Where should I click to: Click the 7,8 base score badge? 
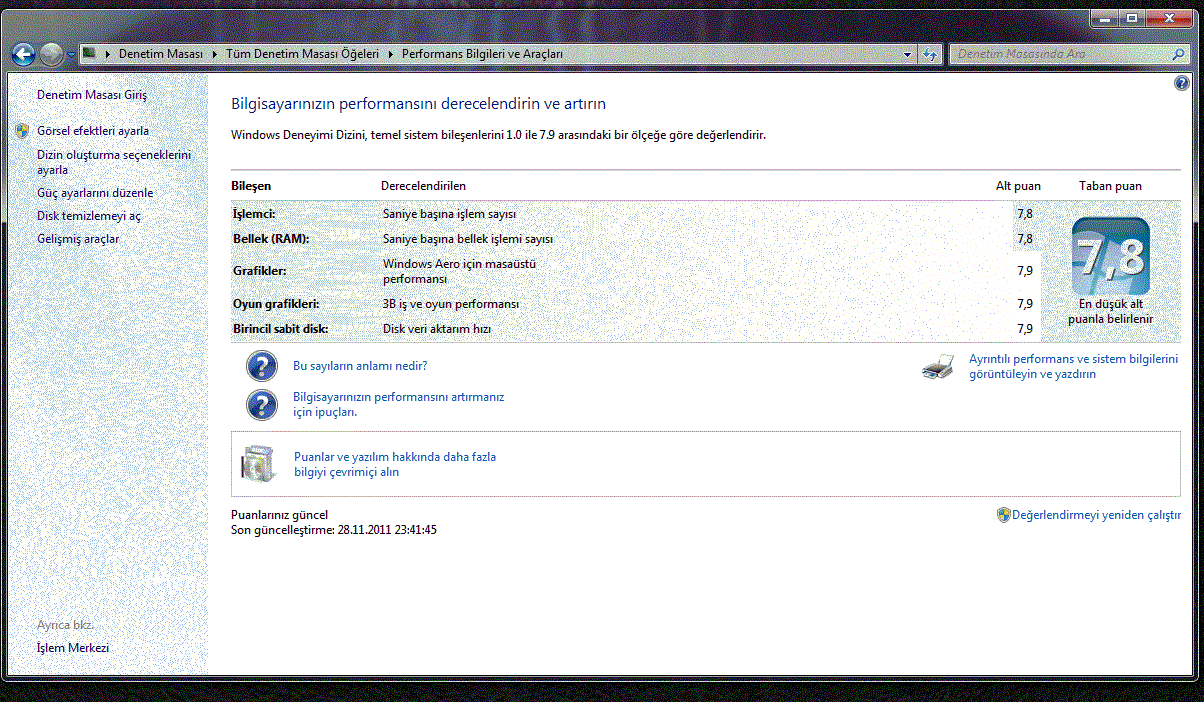pyautogui.click(x=1110, y=256)
